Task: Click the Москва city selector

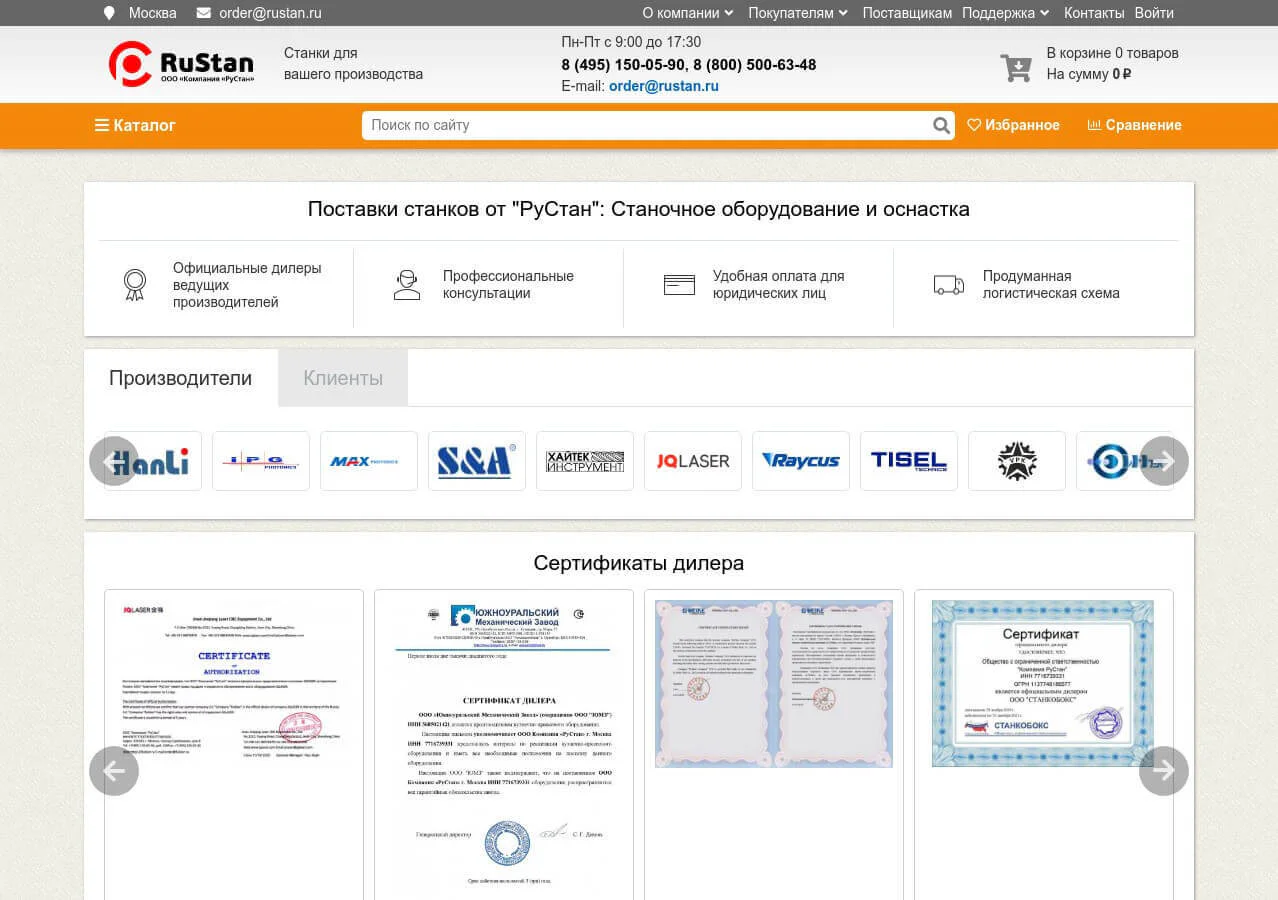Action: 152,13
